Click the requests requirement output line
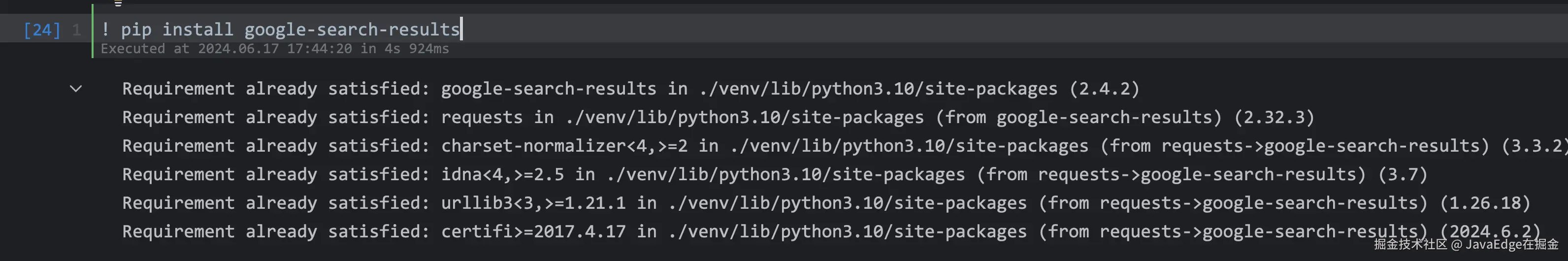Viewport: 1568px width, 261px height. [x=719, y=117]
